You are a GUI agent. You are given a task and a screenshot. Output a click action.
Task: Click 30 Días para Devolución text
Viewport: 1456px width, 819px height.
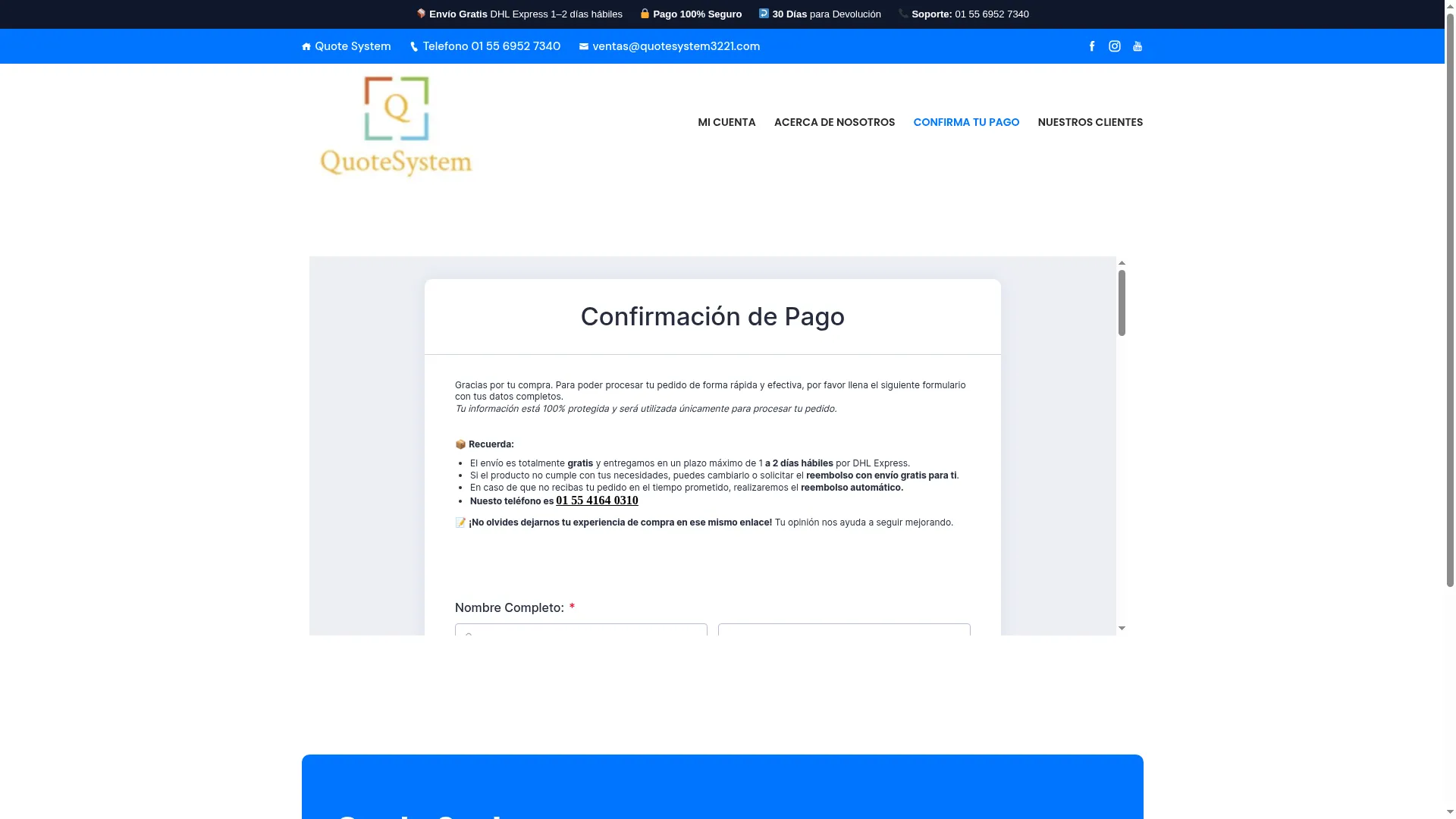tap(827, 14)
